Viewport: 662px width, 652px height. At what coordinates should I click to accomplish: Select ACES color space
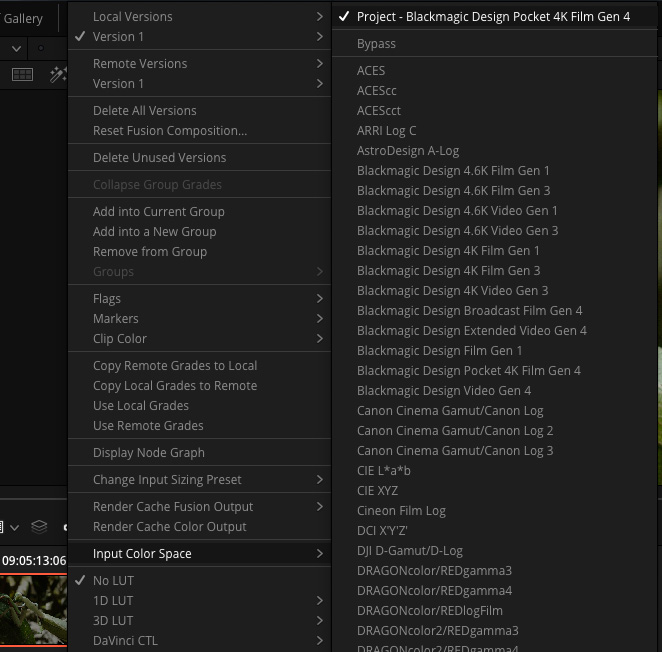(x=494, y=71)
